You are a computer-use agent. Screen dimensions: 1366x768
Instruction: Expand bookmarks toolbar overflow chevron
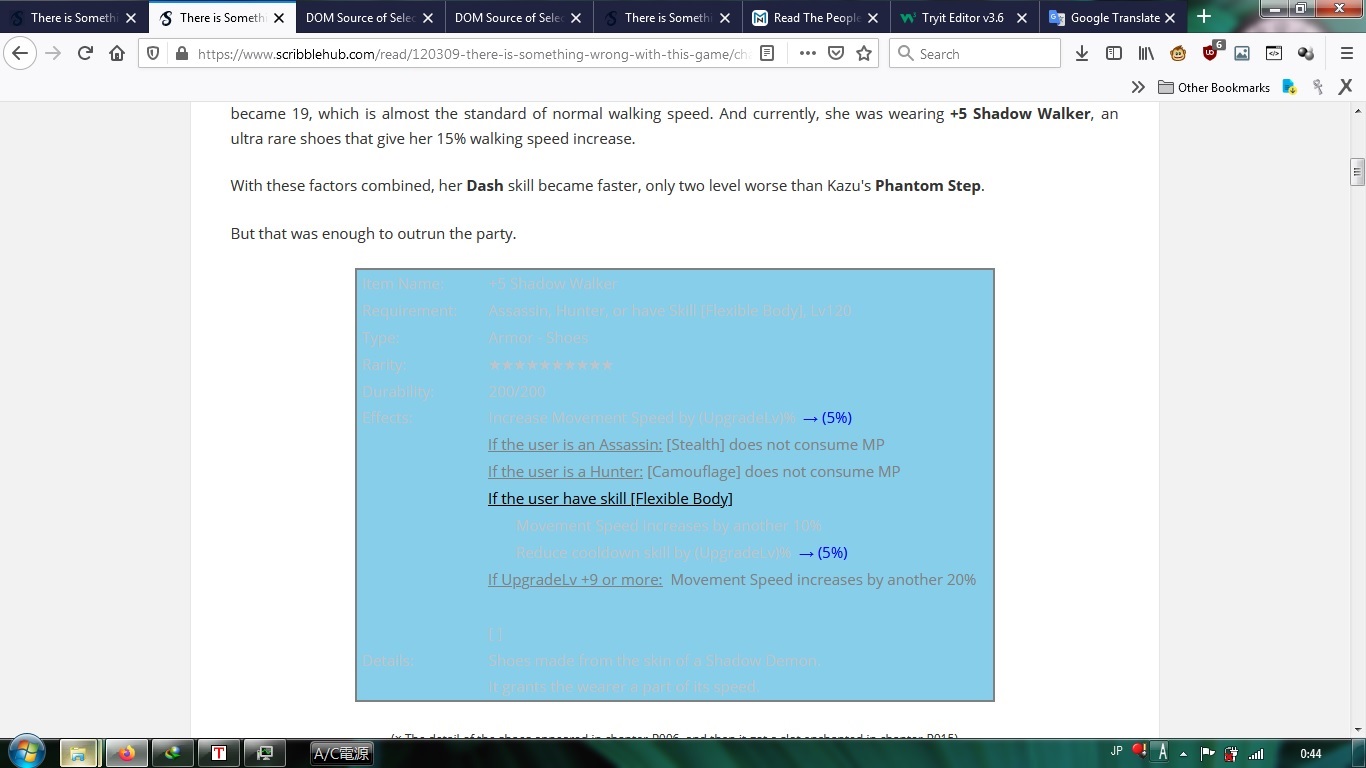1138,87
